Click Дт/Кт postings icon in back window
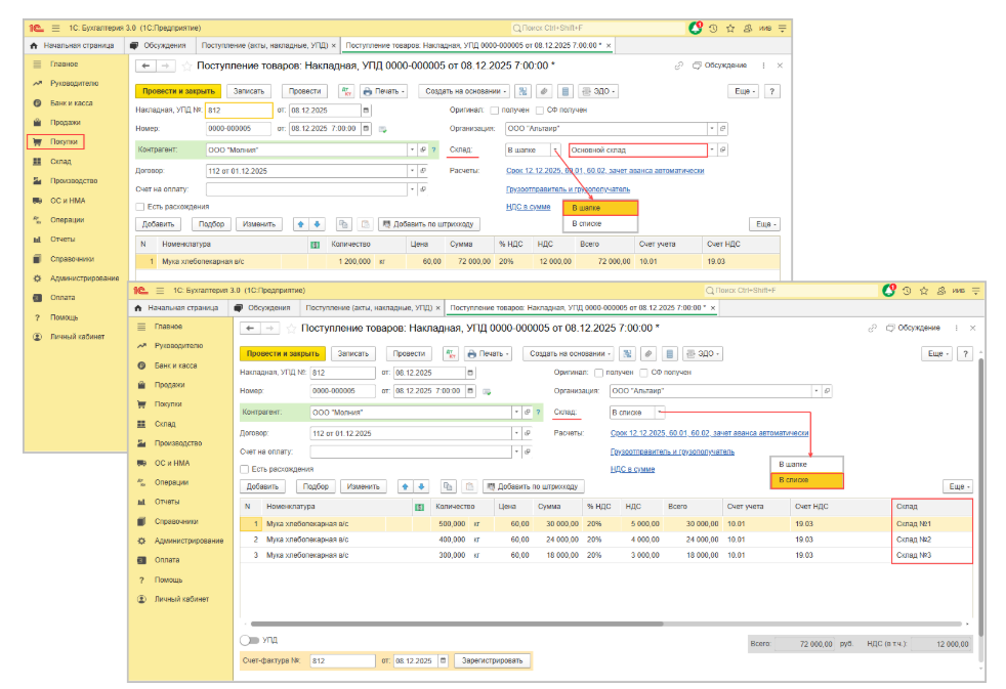The height and width of the screenshot is (689, 1006). click(346, 91)
